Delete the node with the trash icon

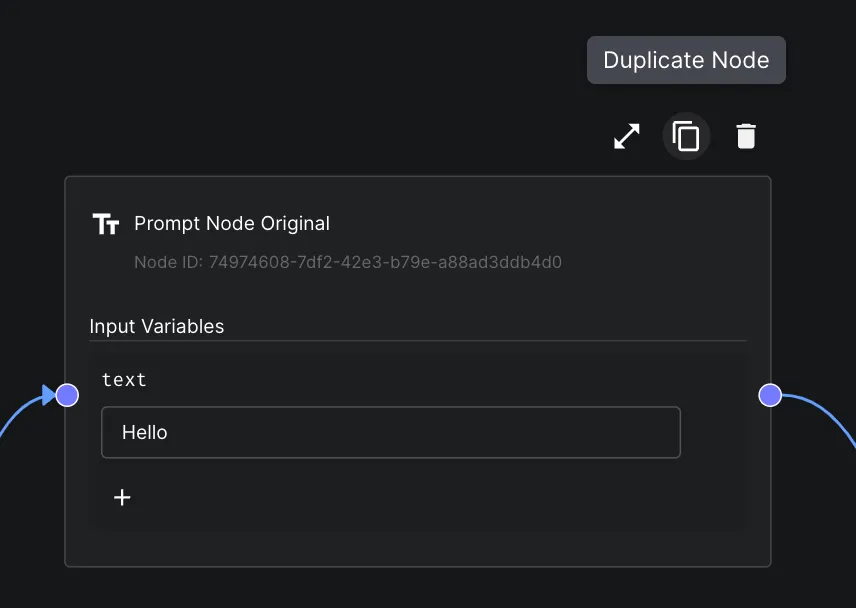click(x=746, y=136)
